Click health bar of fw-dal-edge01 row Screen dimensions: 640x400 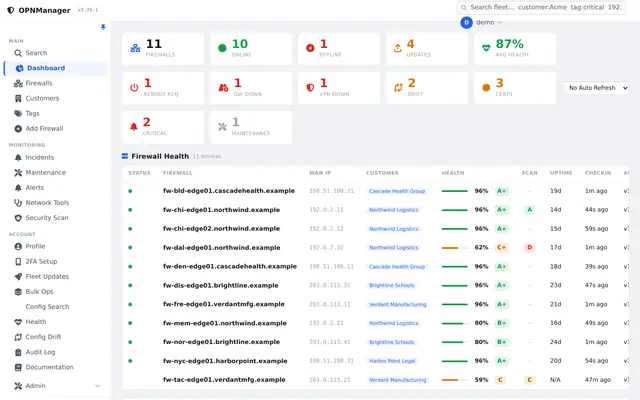pos(455,248)
